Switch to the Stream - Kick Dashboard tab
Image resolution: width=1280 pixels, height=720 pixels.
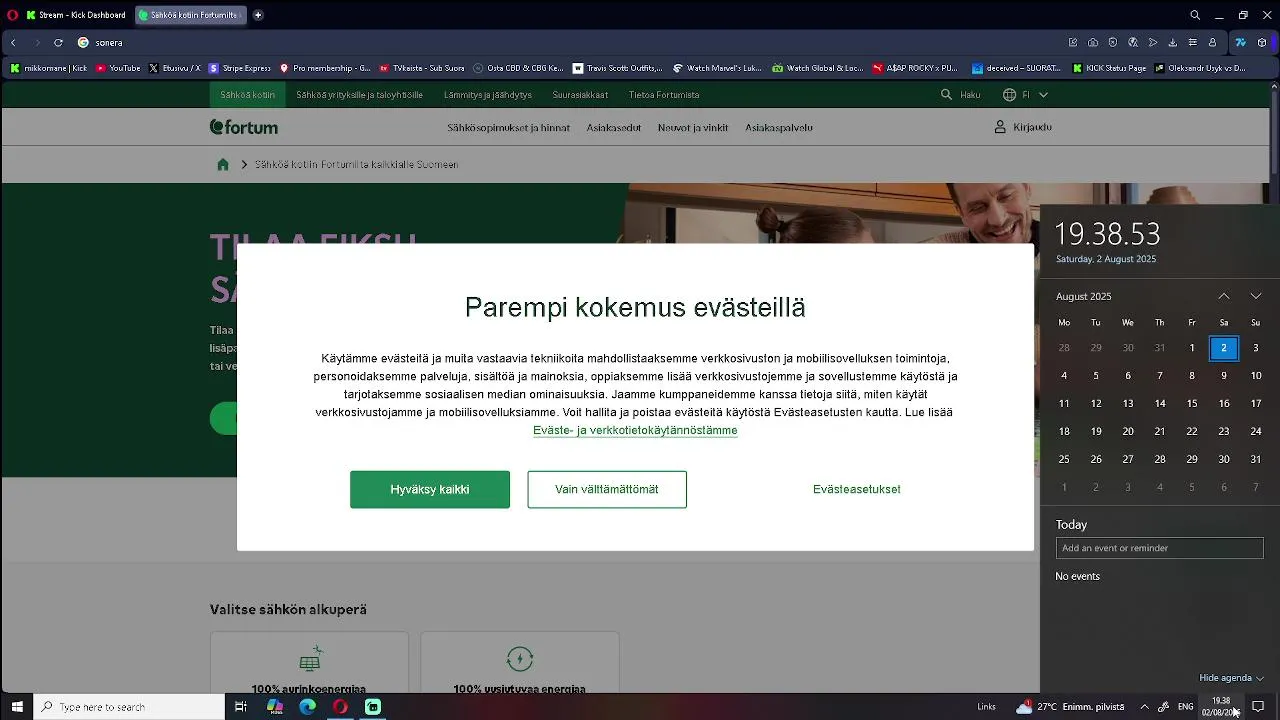pyautogui.click(x=76, y=15)
